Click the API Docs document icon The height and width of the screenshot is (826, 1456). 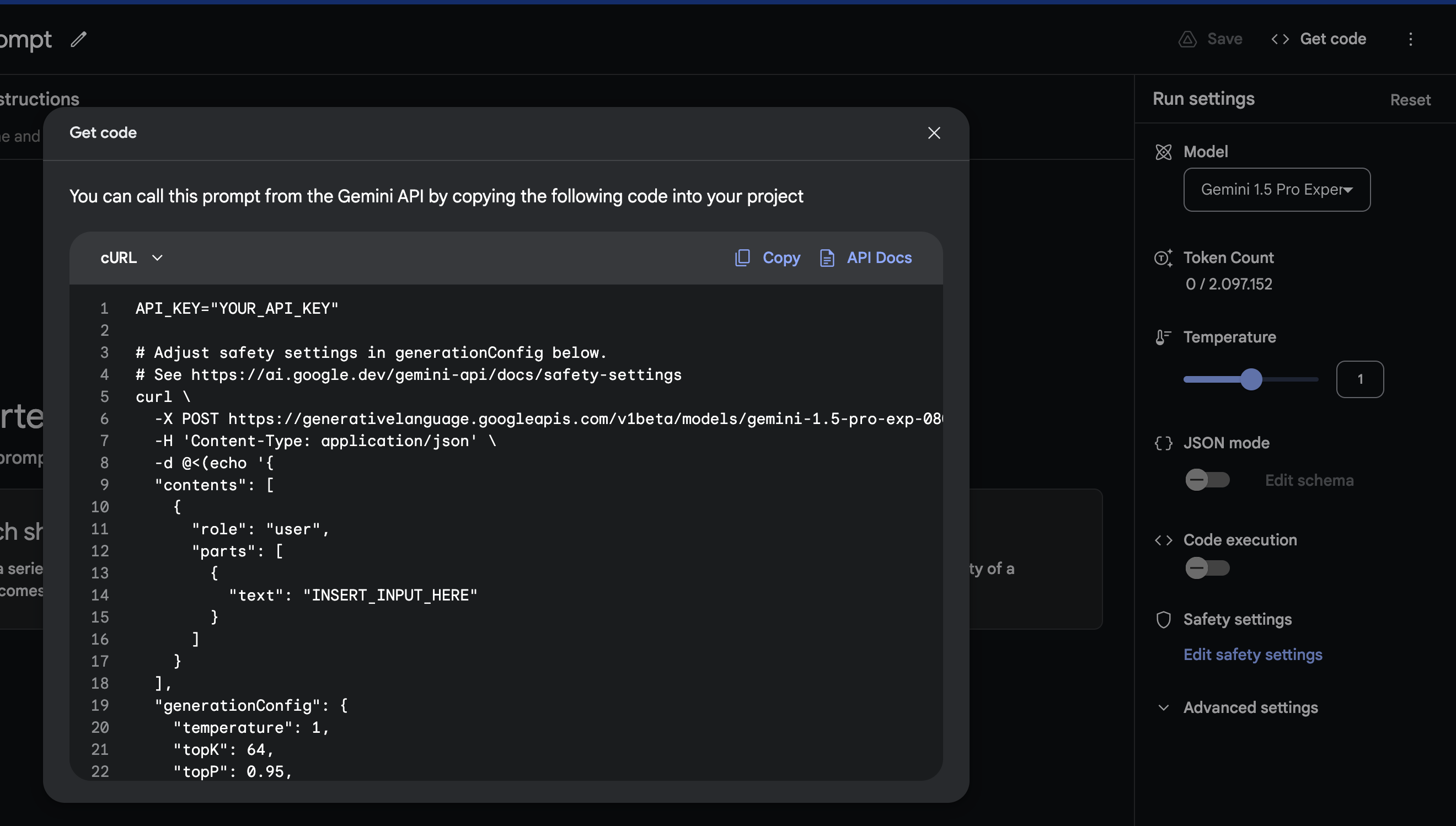click(x=827, y=258)
